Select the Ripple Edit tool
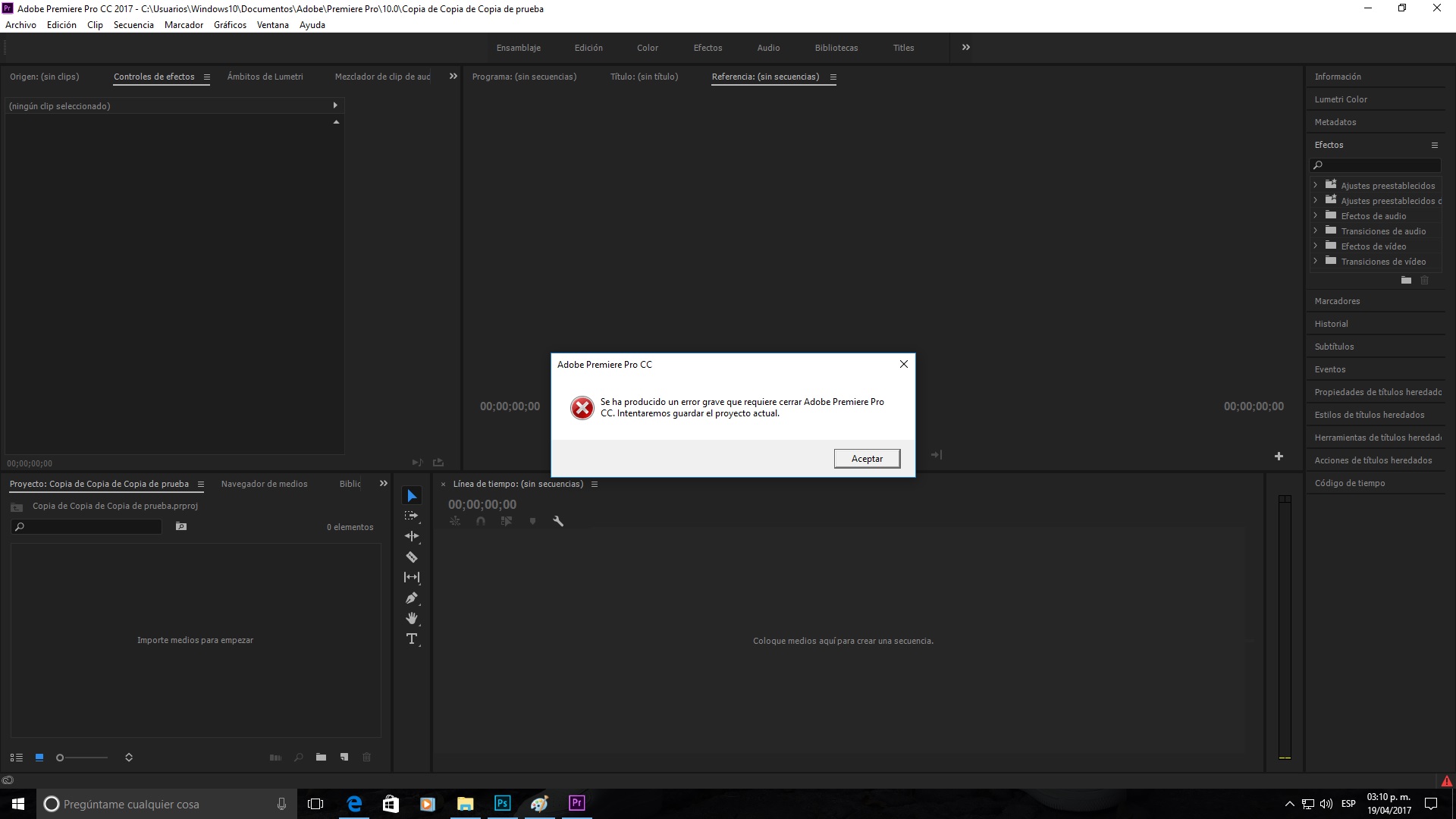Viewport: 1456px width, 819px height. [x=412, y=536]
